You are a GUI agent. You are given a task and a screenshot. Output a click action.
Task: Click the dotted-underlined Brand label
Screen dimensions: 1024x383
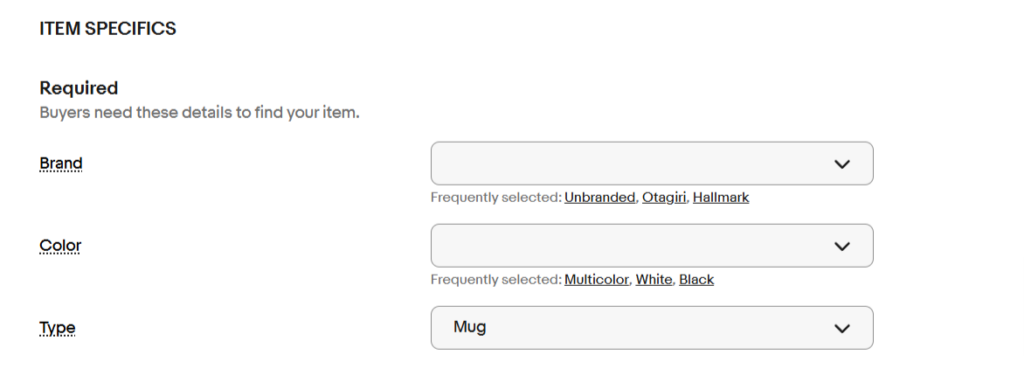61,163
